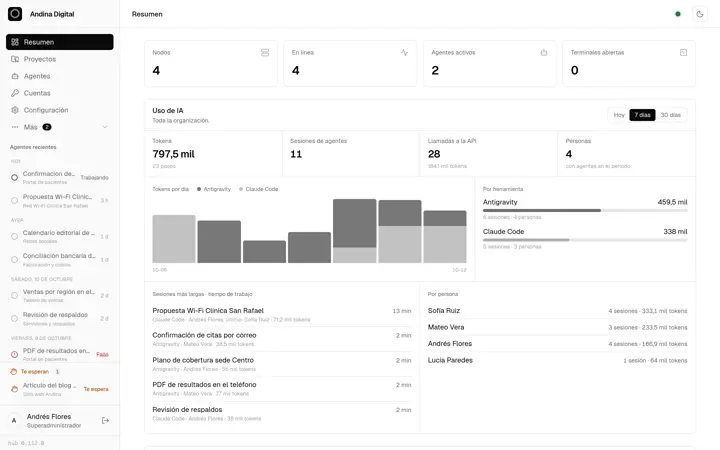
Task: Select the 30 días time range
Action: pos(670,115)
